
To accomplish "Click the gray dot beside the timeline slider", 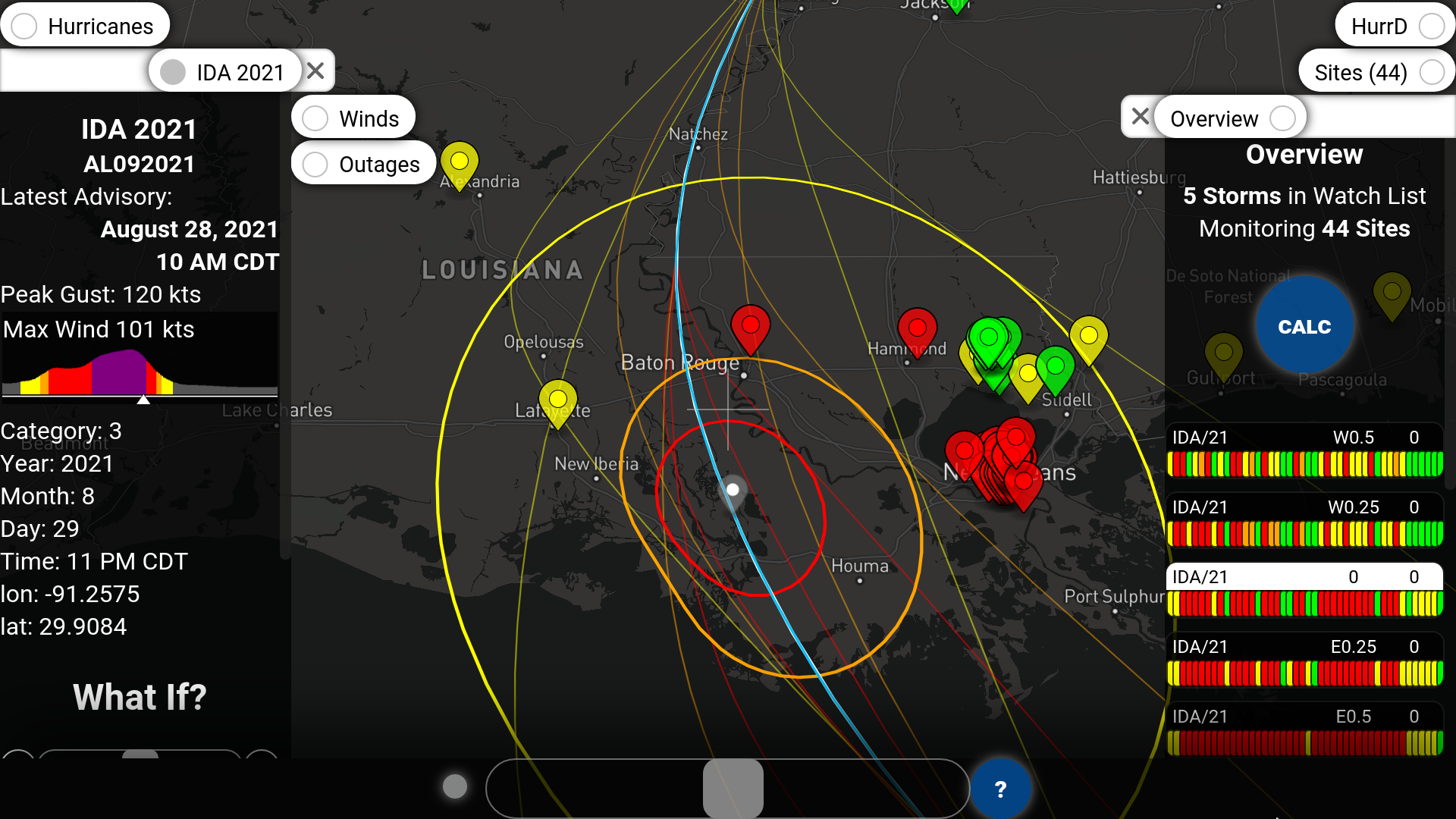I will 455,787.
